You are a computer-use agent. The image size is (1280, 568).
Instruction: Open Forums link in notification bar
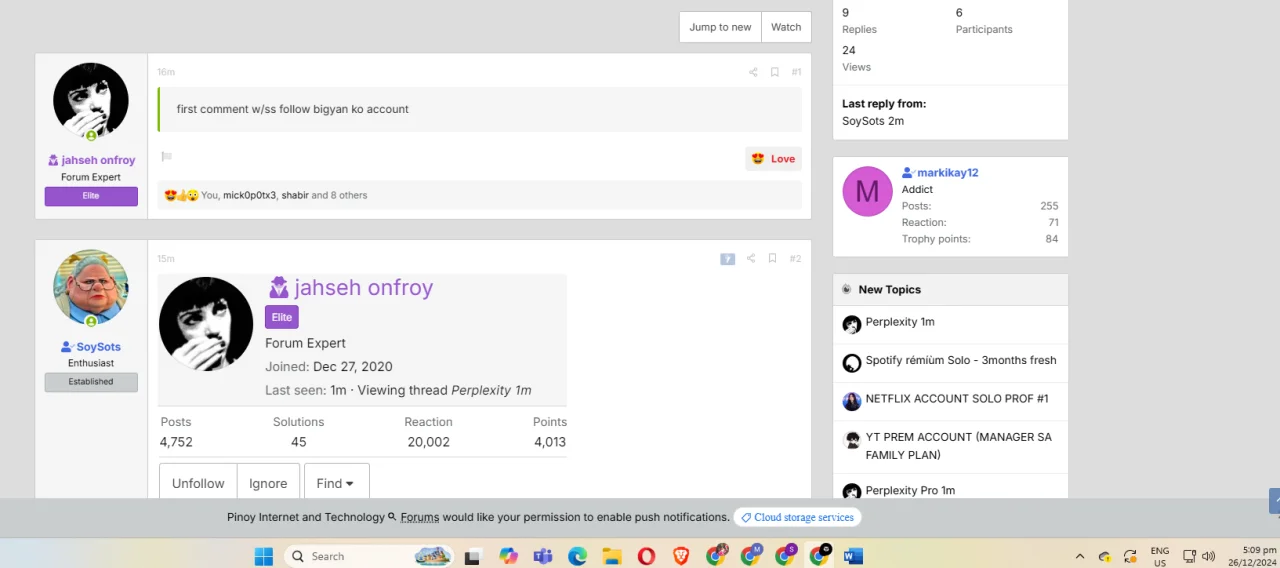click(x=420, y=517)
